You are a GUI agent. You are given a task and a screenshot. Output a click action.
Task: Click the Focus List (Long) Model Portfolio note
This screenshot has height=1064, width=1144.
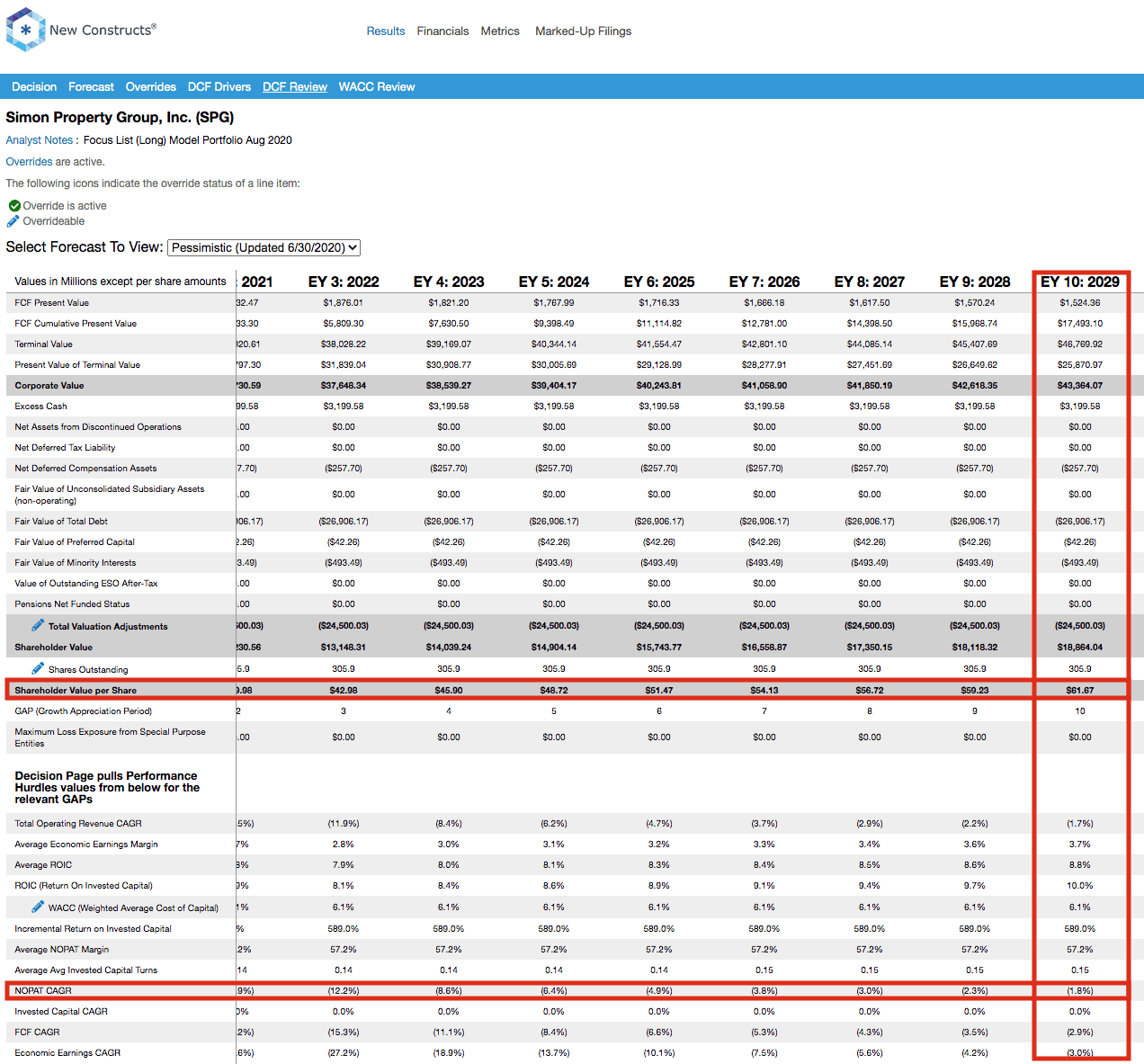pos(188,140)
